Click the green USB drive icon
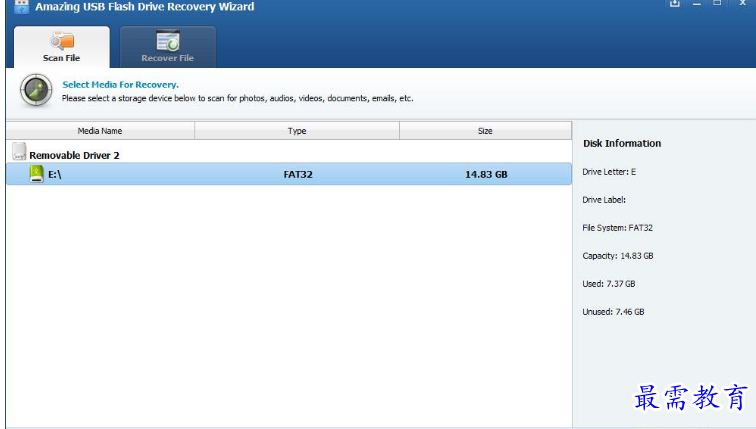Viewport: 756px width, 429px height. point(36,174)
